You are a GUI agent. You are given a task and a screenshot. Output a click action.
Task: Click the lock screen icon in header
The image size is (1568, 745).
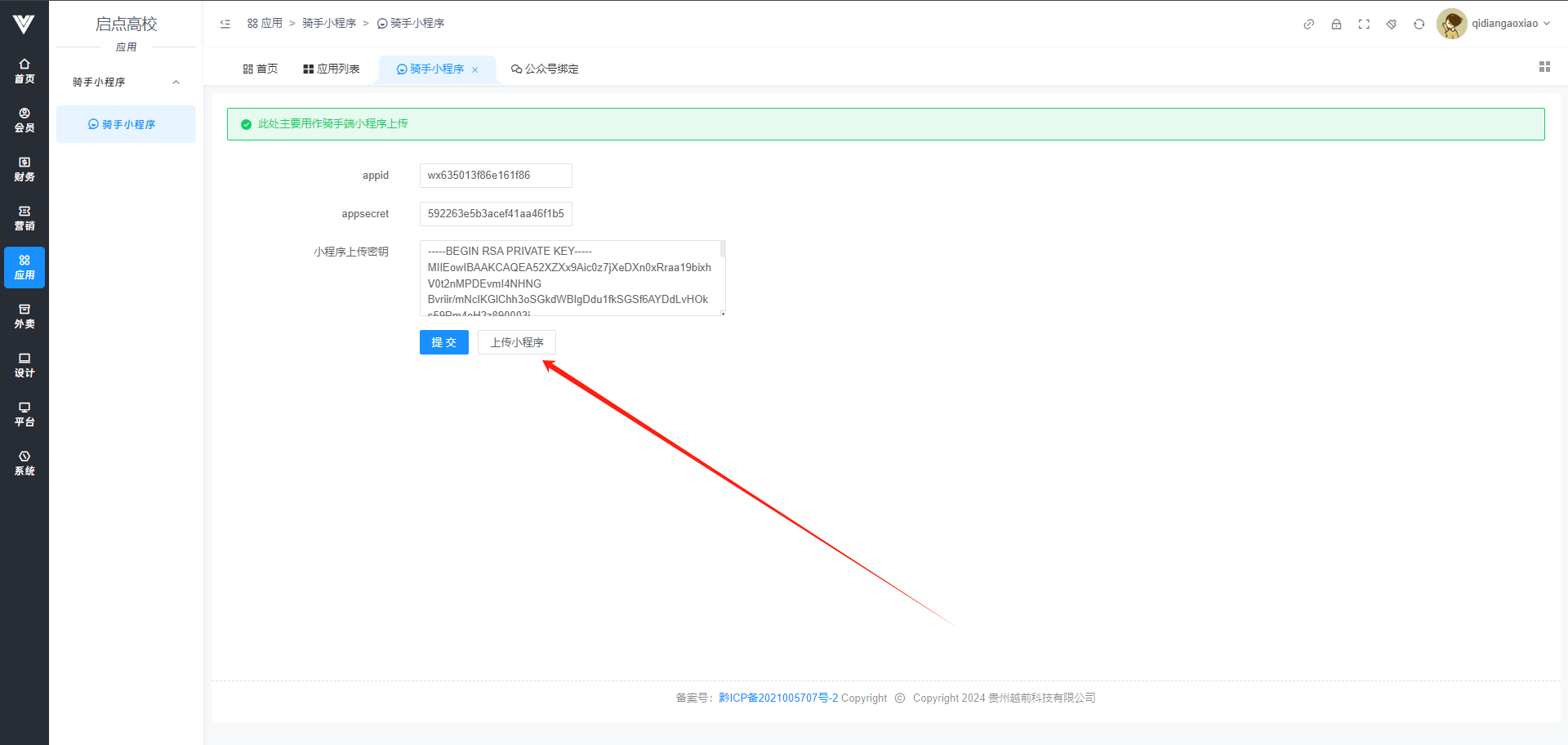point(1336,25)
